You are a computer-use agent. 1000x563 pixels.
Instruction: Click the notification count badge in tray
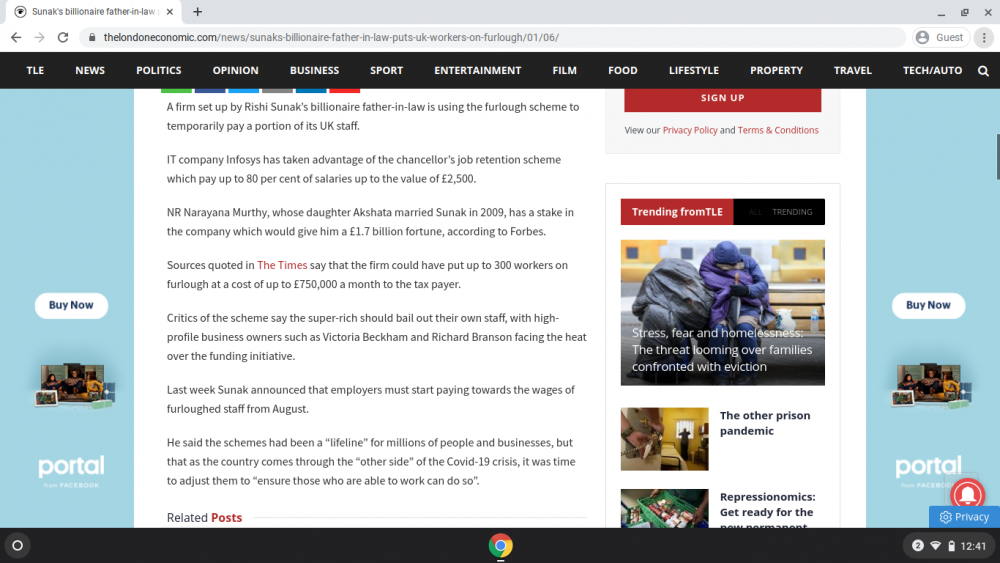(917, 546)
